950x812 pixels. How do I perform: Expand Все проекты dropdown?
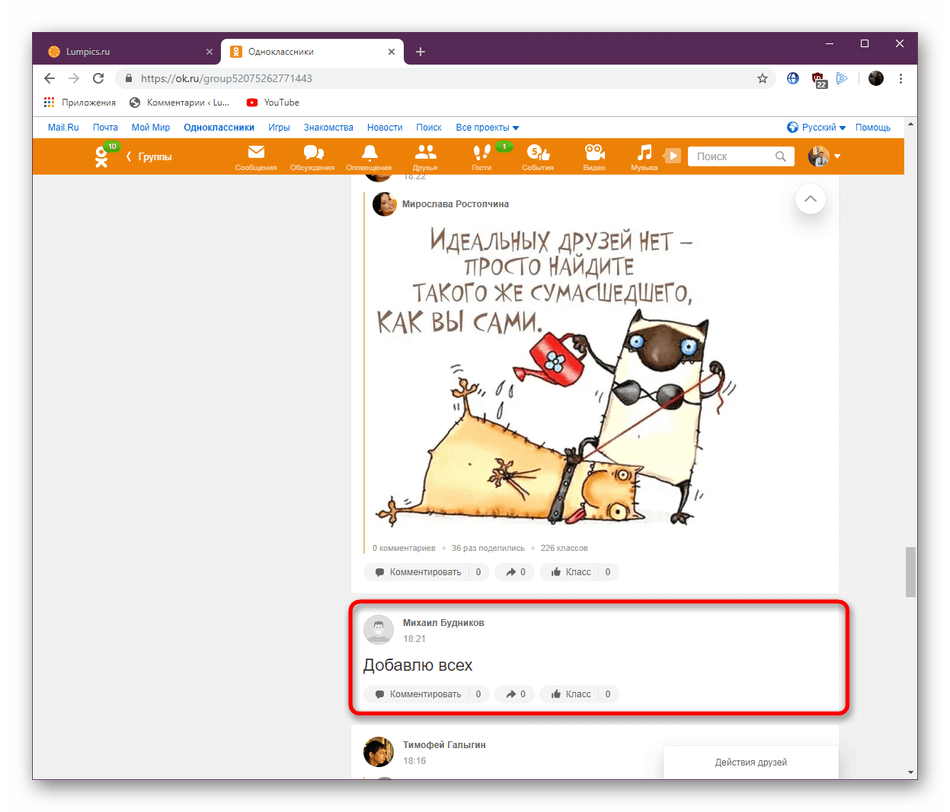pyautogui.click(x=487, y=127)
